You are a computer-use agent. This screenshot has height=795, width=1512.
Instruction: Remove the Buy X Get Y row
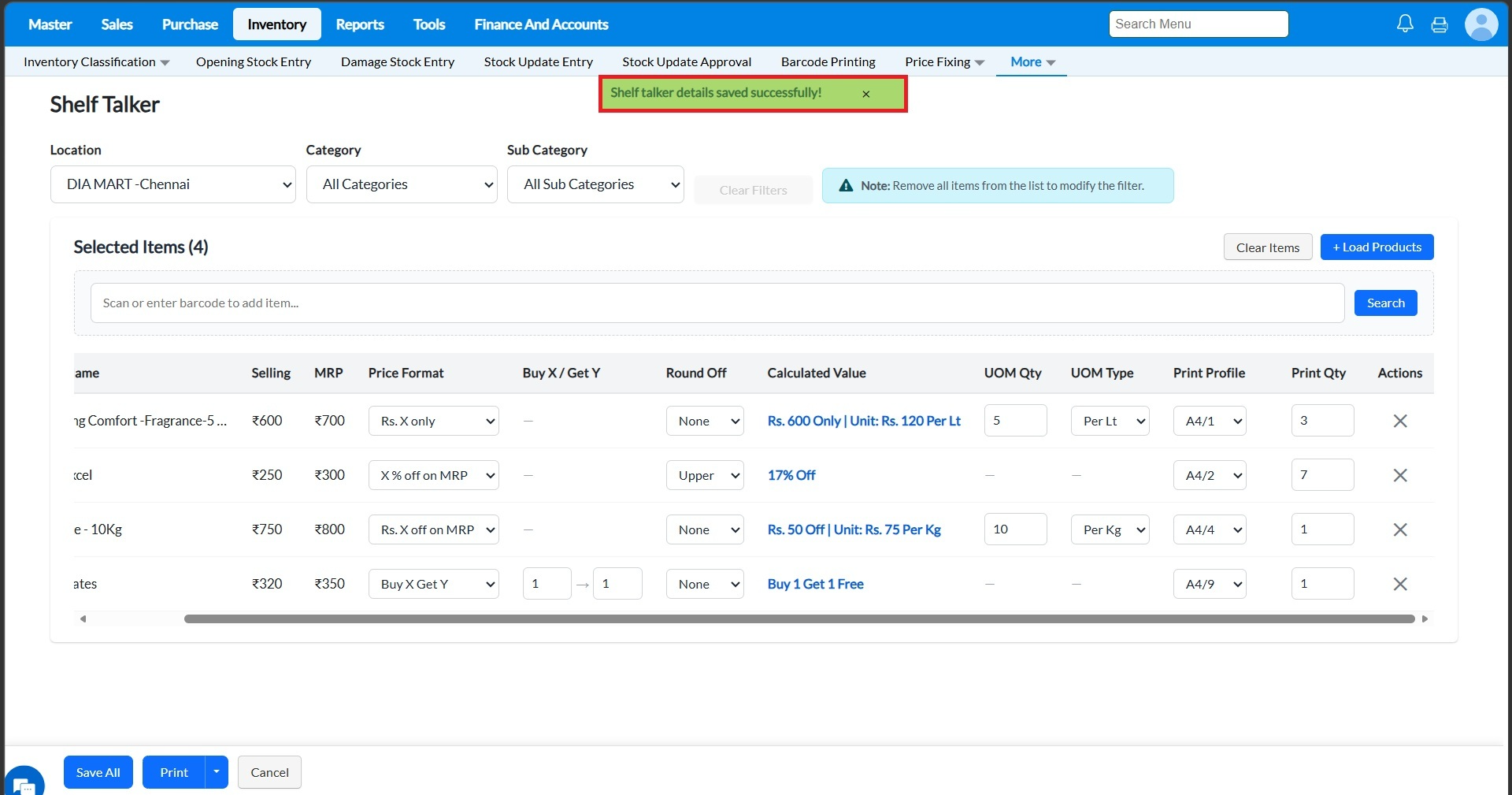(1399, 584)
